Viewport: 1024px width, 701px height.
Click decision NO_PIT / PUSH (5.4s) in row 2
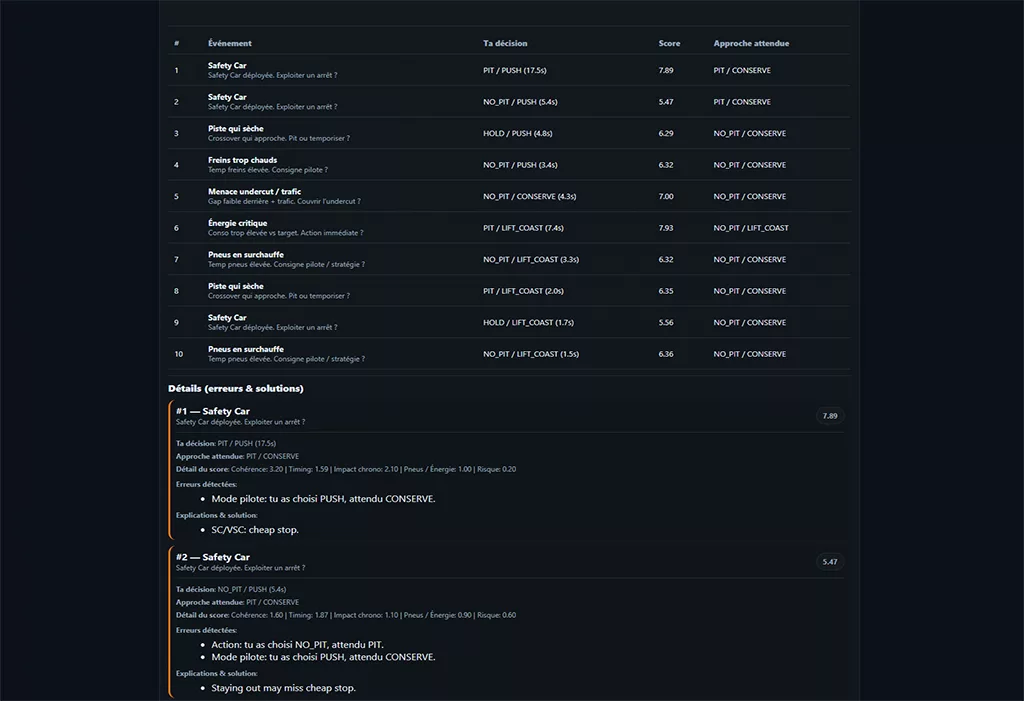point(520,102)
